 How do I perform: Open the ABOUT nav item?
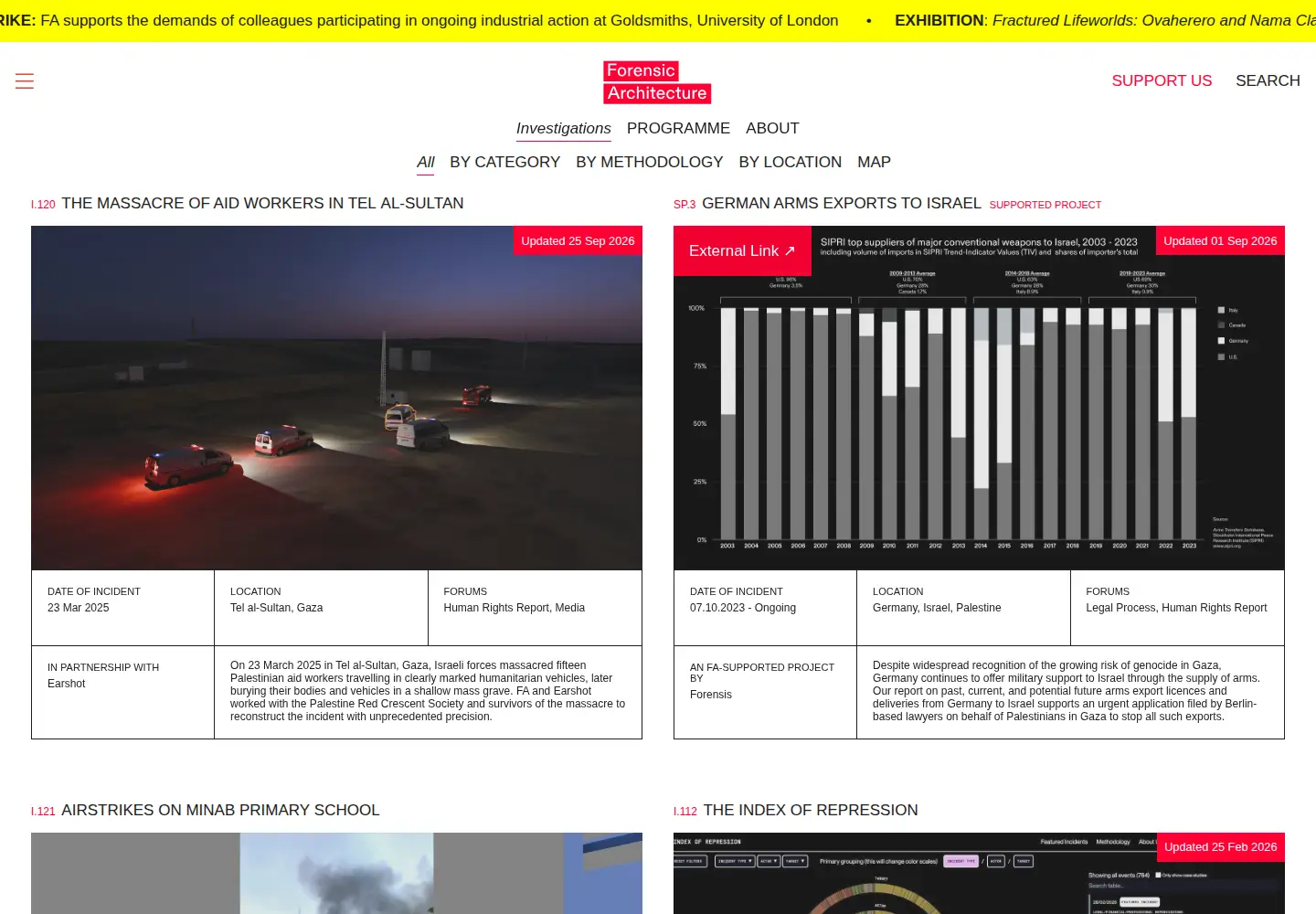[772, 129]
